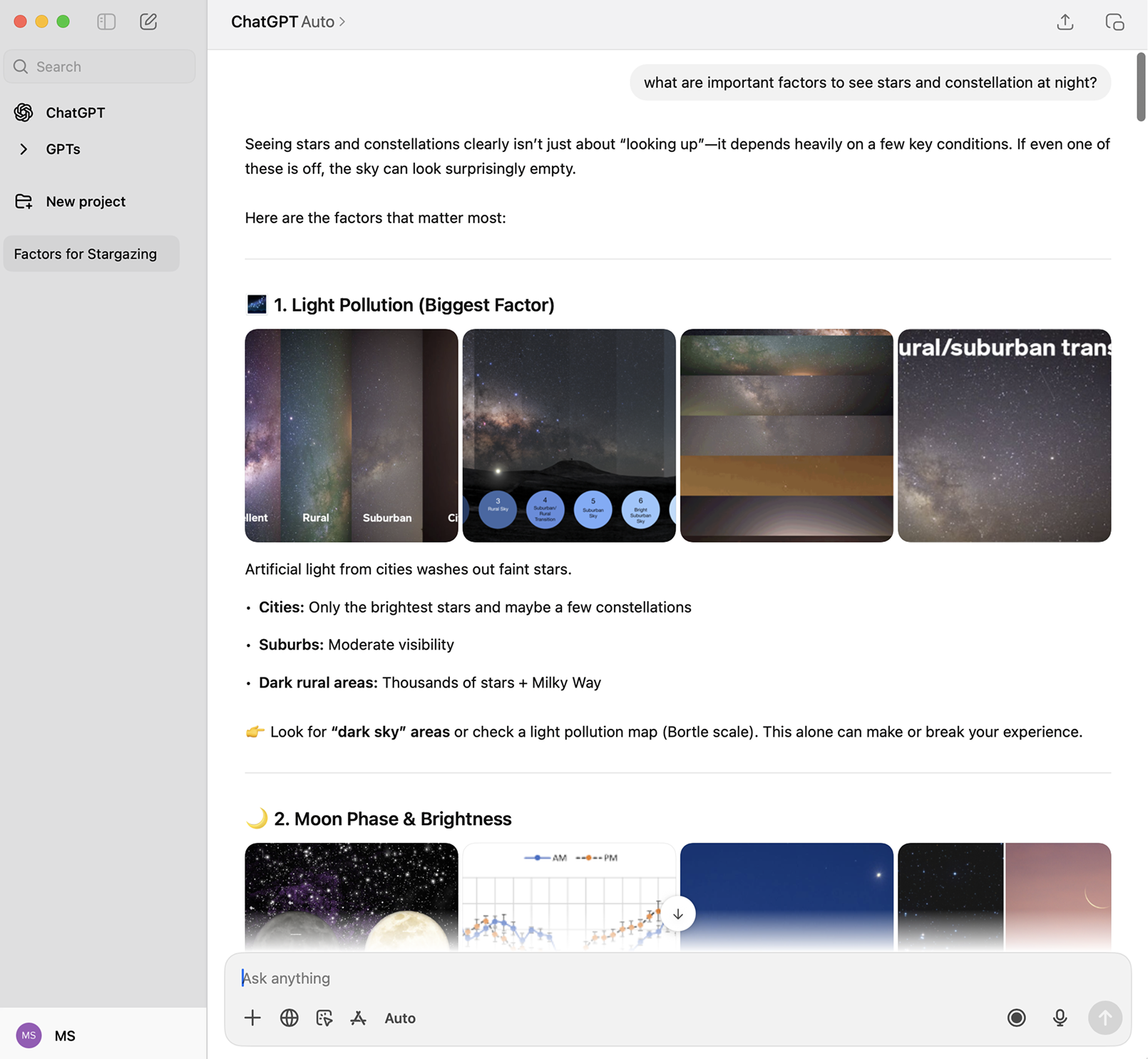Toggle the sidebar with the panel icon
Screen dimensions: 1148x1059
tap(106, 21)
